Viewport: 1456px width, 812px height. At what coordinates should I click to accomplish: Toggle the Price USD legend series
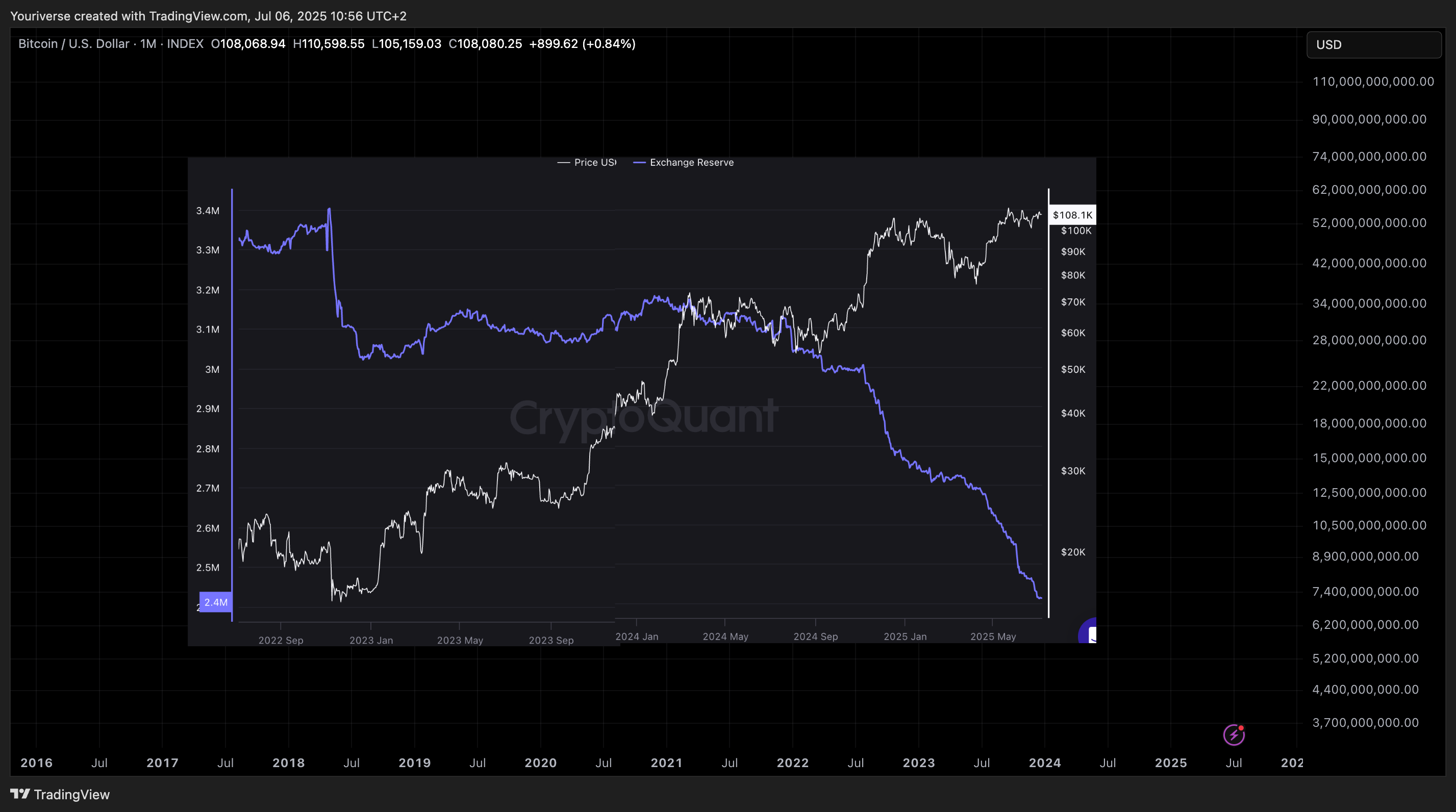tap(587, 162)
